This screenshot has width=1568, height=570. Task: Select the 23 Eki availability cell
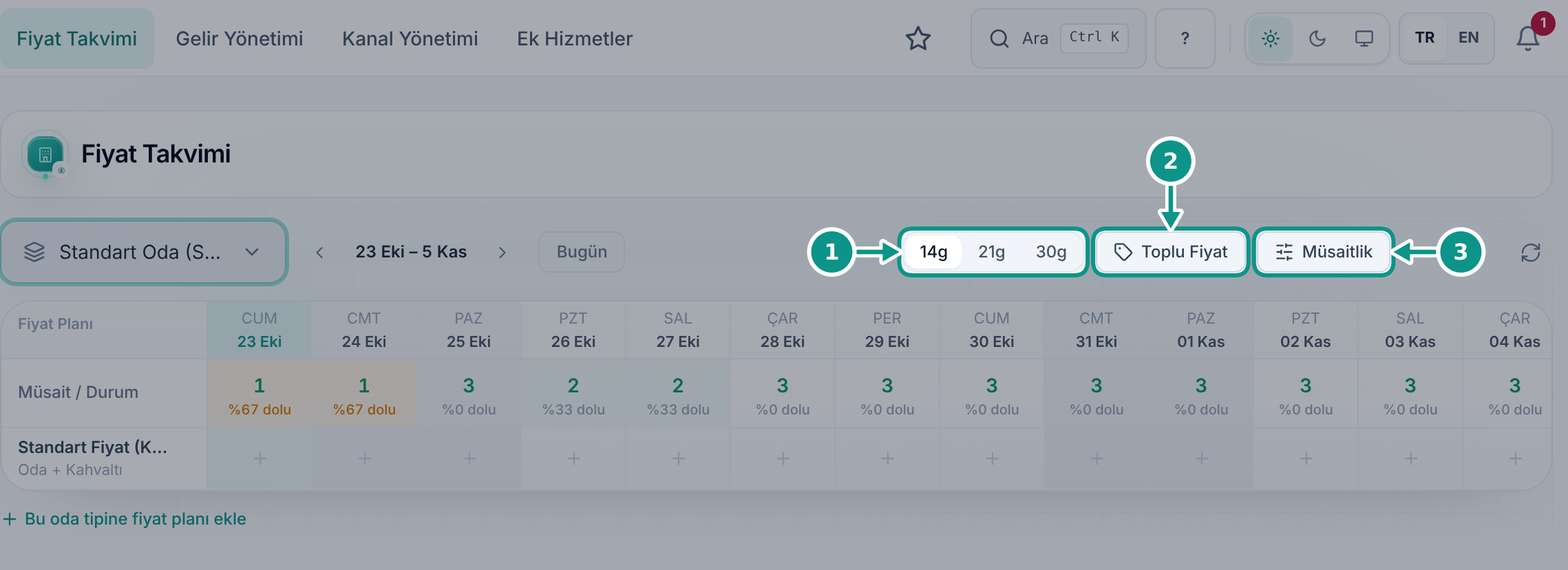(259, 393)
